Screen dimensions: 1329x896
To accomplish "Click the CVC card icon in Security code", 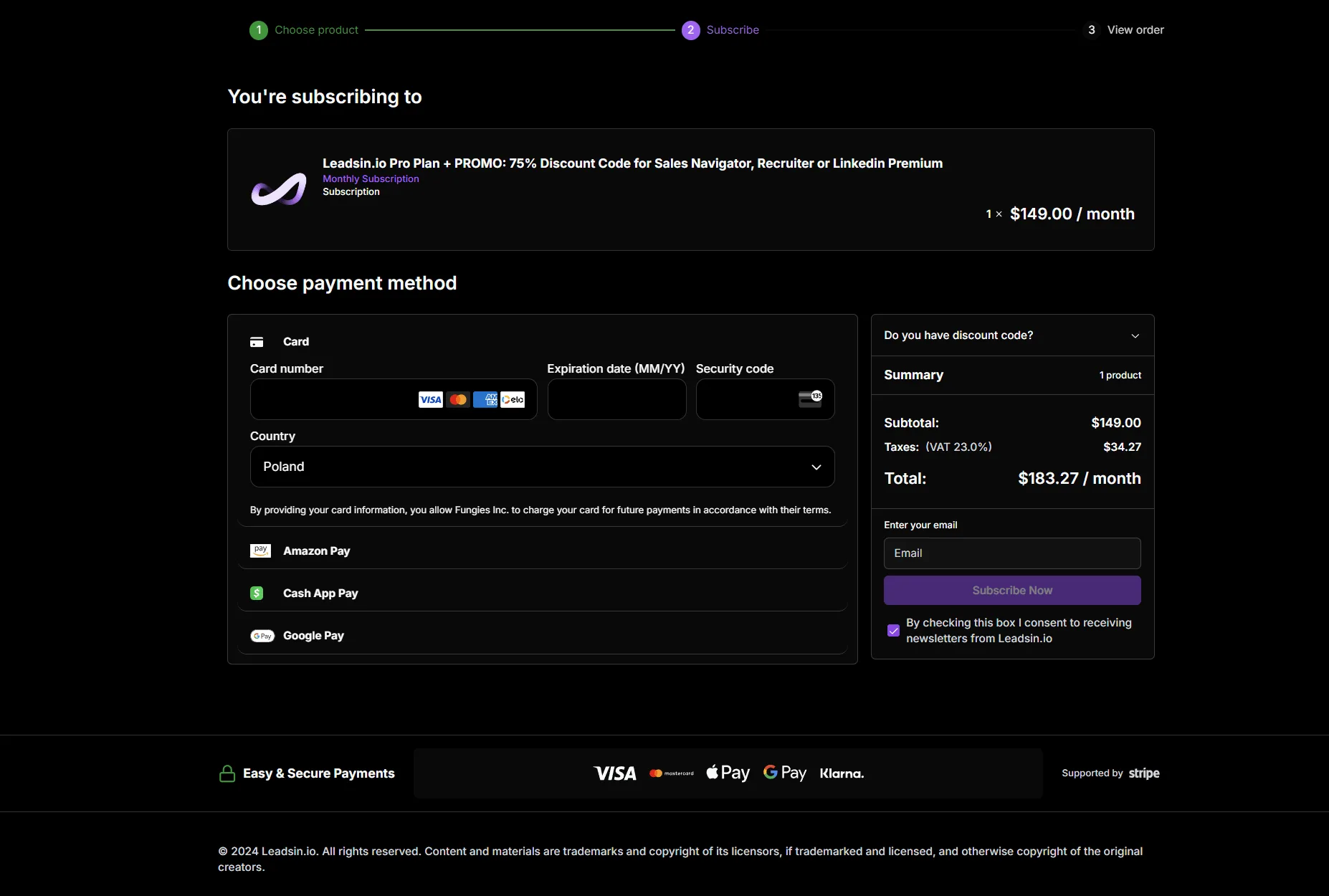I will (x=810, y=399).
